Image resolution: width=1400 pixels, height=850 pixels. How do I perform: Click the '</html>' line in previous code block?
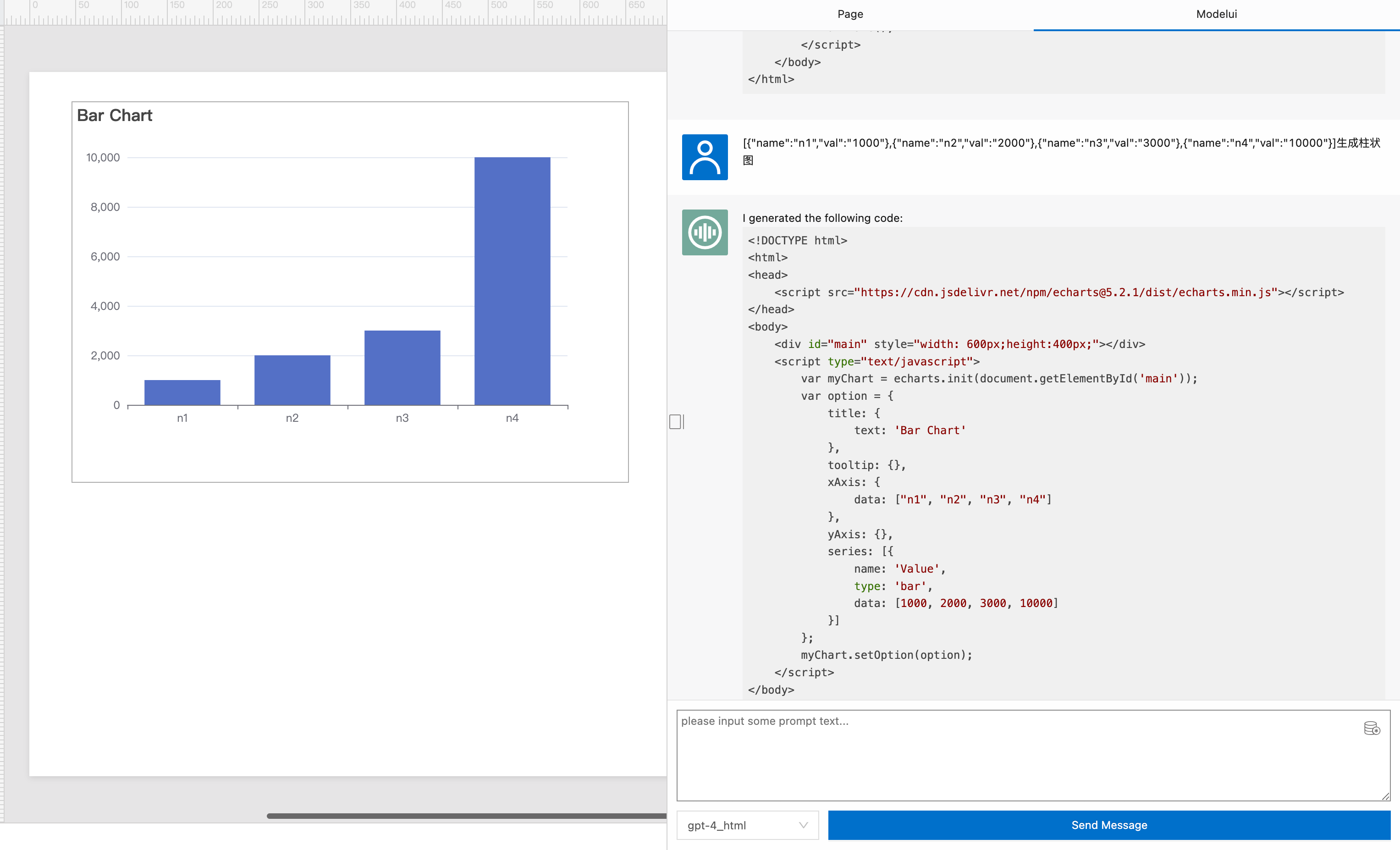771,79
